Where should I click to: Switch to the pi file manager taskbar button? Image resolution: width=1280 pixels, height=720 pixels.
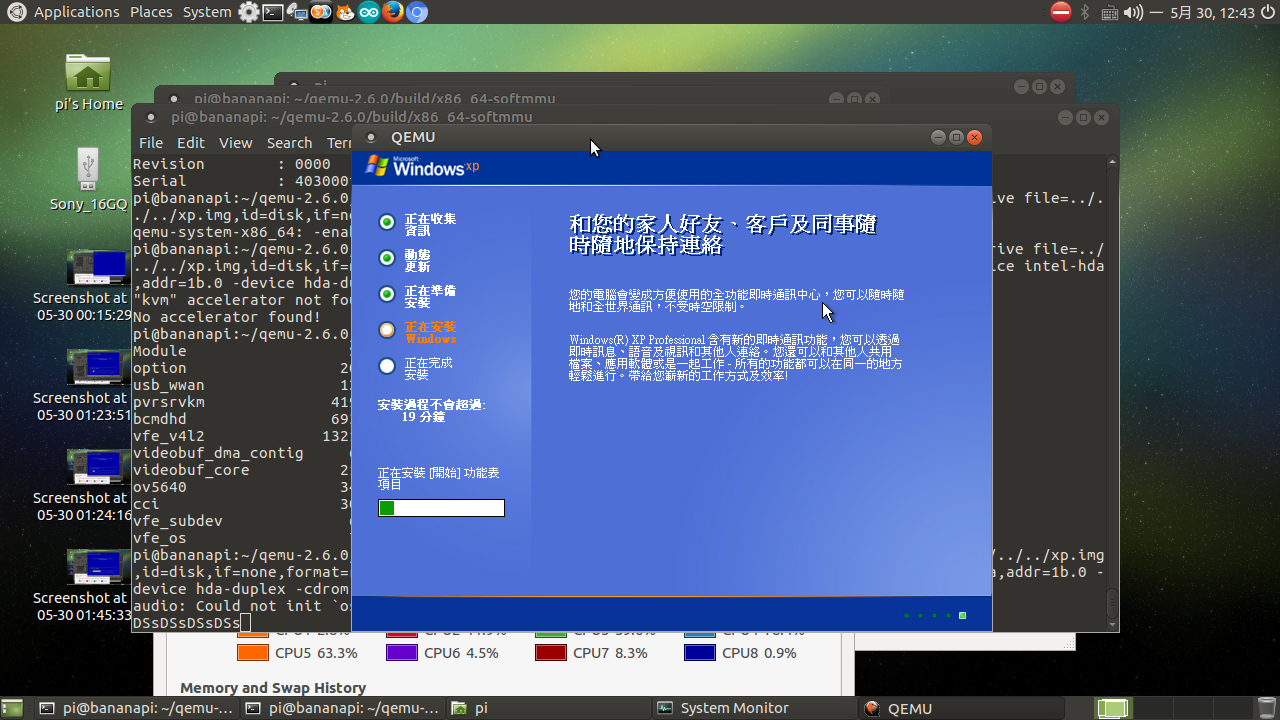click(x=547, y=708)
